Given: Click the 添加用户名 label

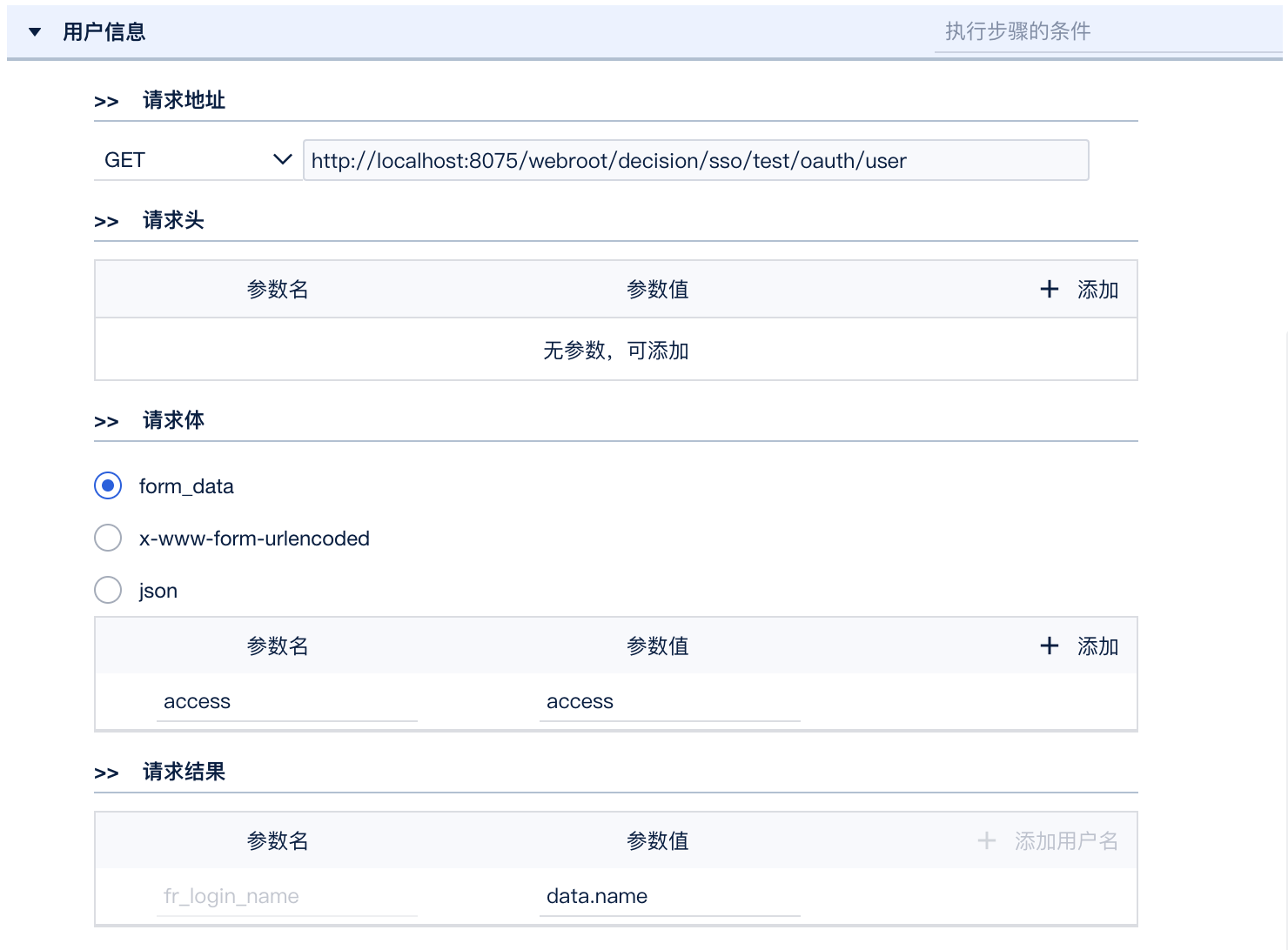Looking at the screenshot, I should click(x=1066, y=841).
